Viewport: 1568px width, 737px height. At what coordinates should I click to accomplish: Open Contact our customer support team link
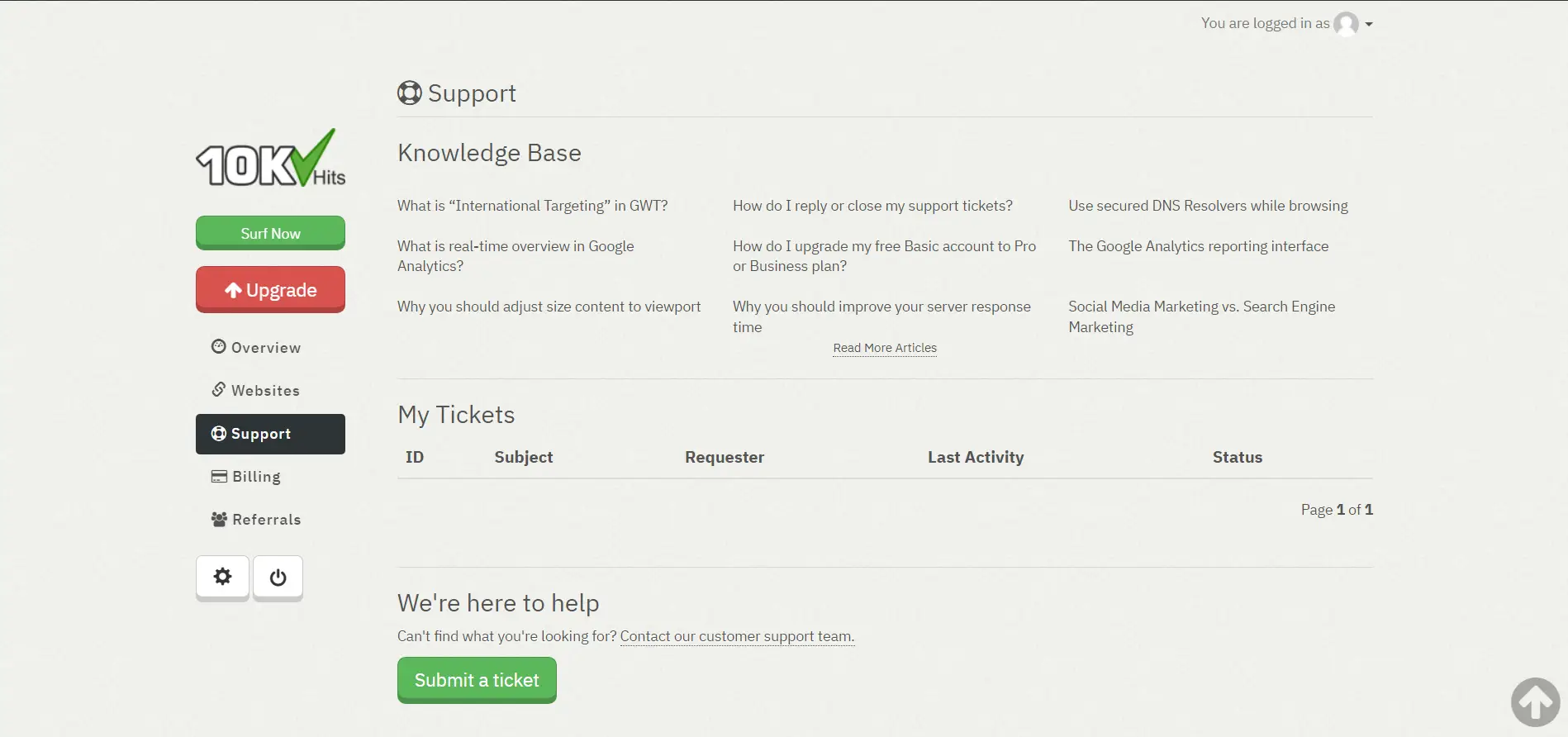(737, 636)
